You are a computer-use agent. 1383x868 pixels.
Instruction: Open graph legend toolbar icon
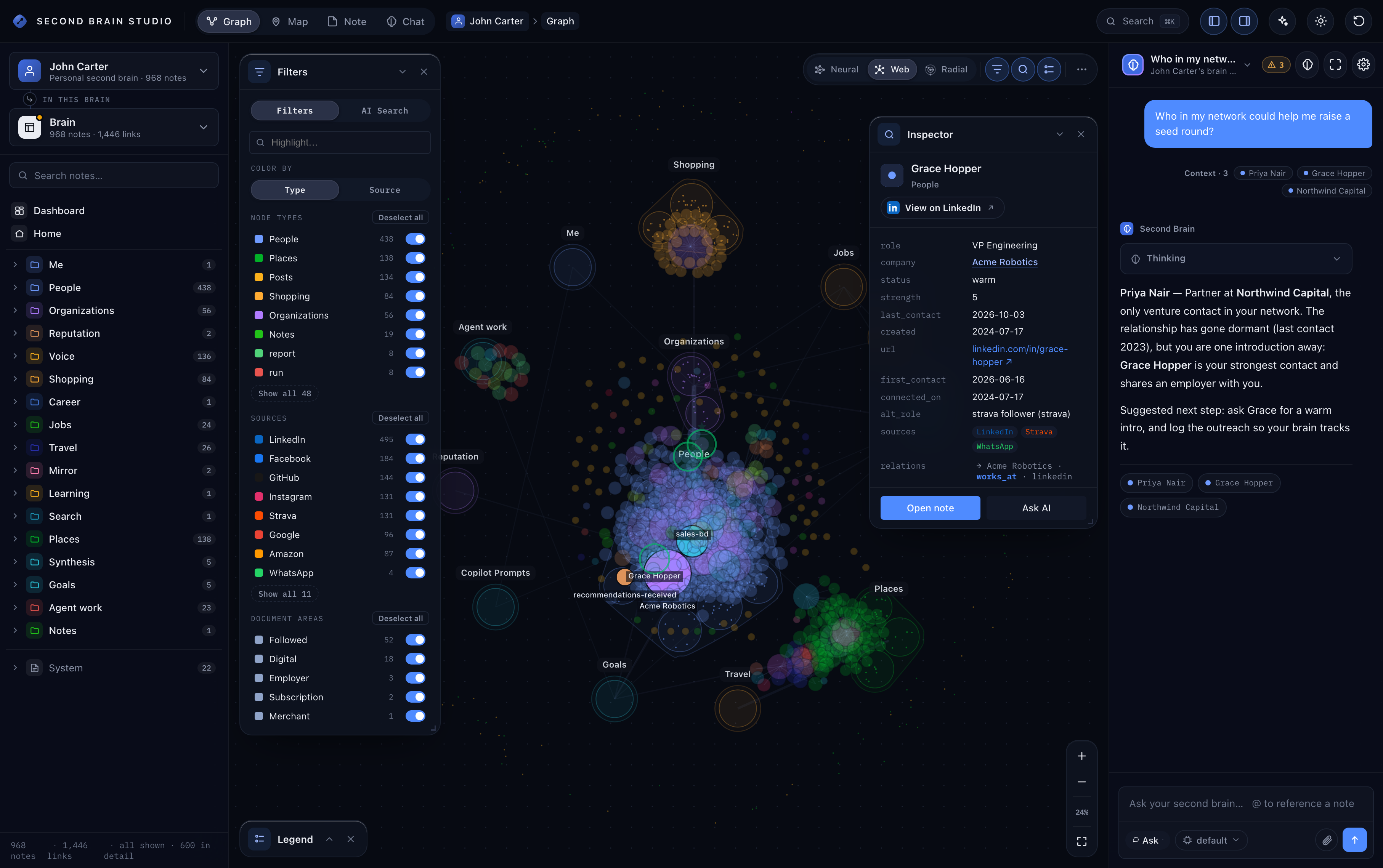(x=1049, y=69)
